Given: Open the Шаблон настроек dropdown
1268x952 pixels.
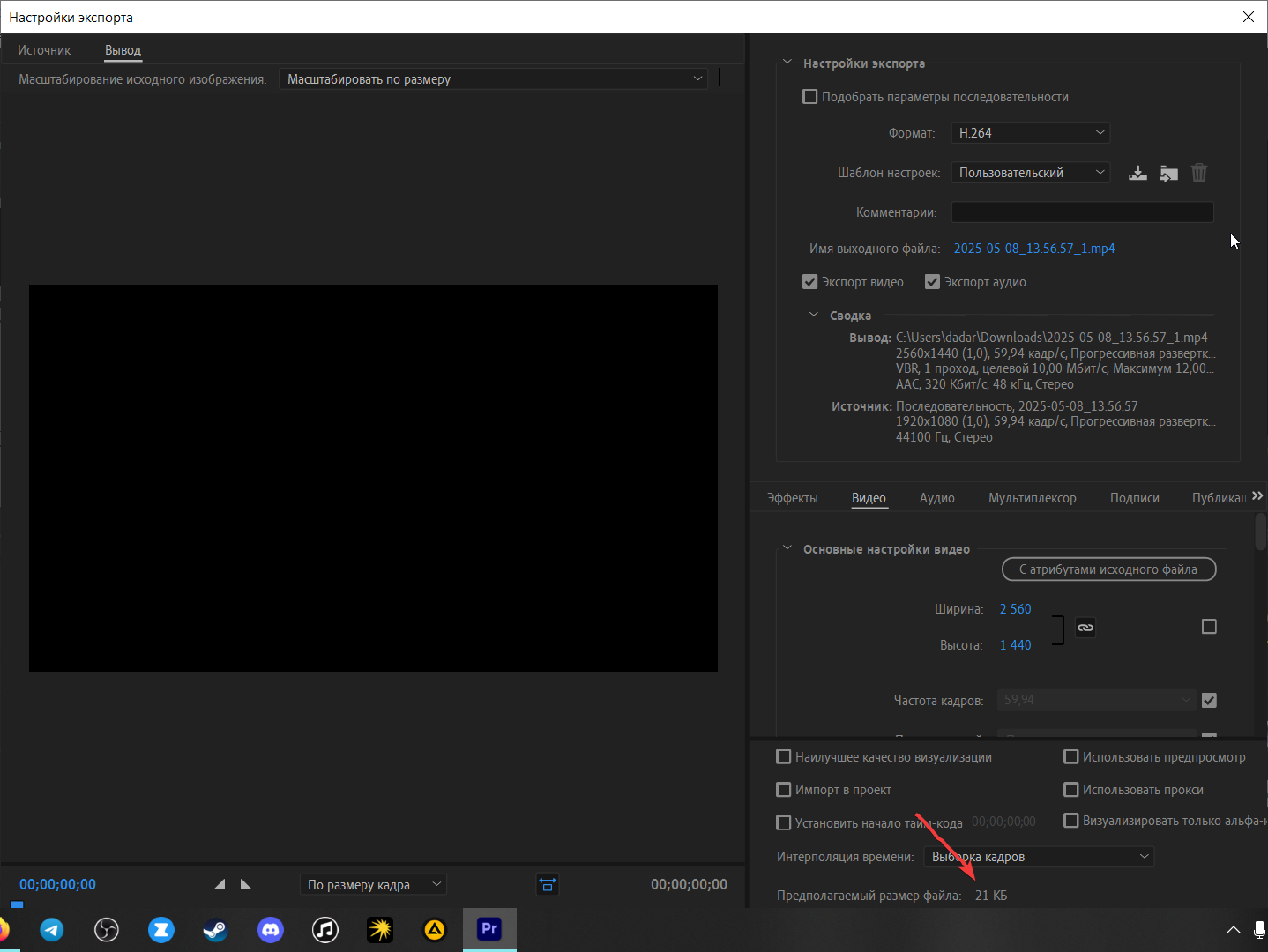Looking at the screenshot, I should [x=1030, y=173].
